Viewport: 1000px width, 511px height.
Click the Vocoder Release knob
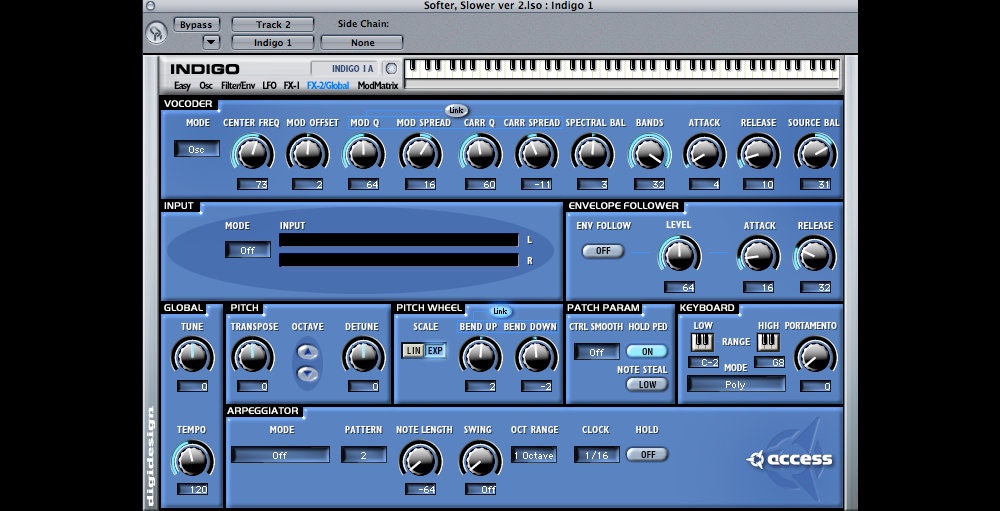(758, 153)
